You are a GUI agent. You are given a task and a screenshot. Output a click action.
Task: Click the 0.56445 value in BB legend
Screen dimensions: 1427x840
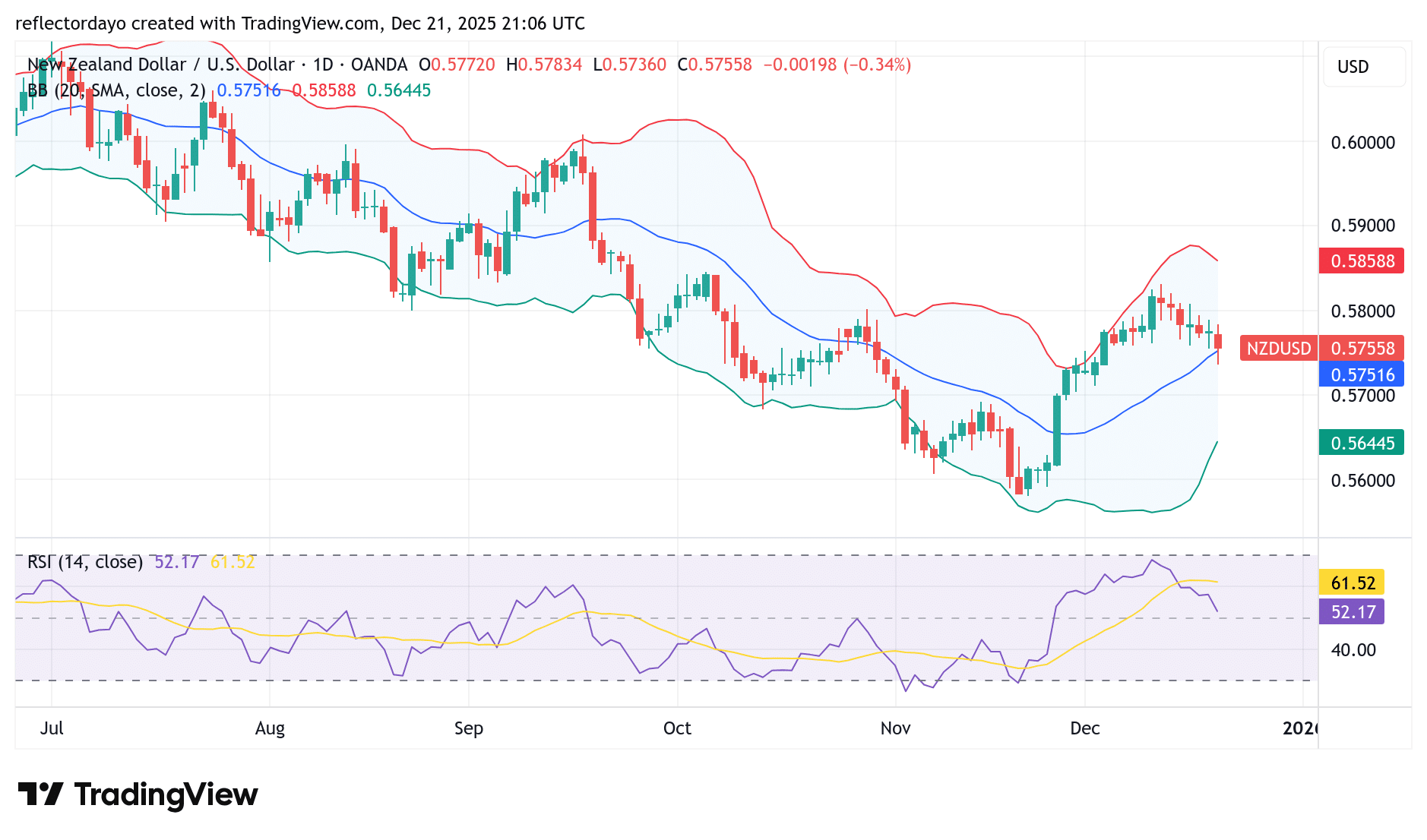[399, 90]
